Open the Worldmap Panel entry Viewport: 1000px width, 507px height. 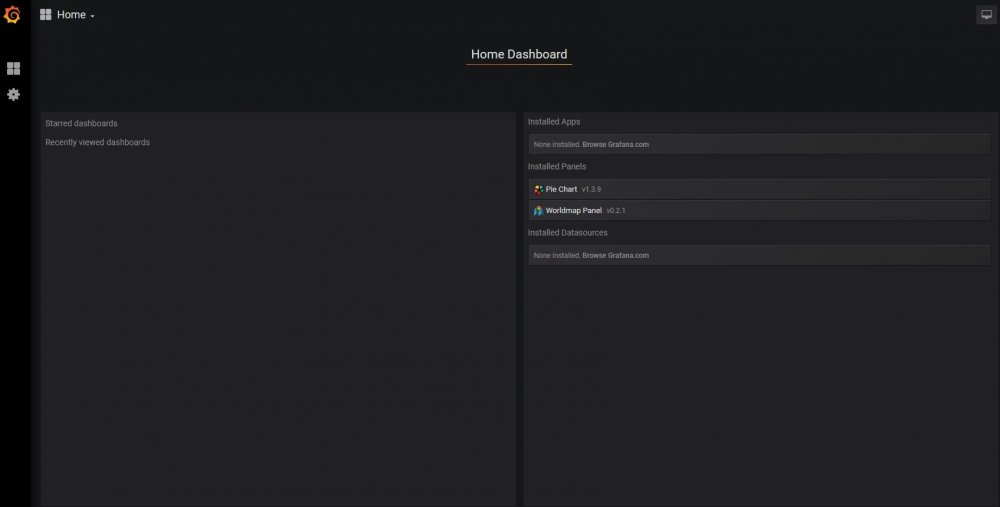tap(760, 210)
